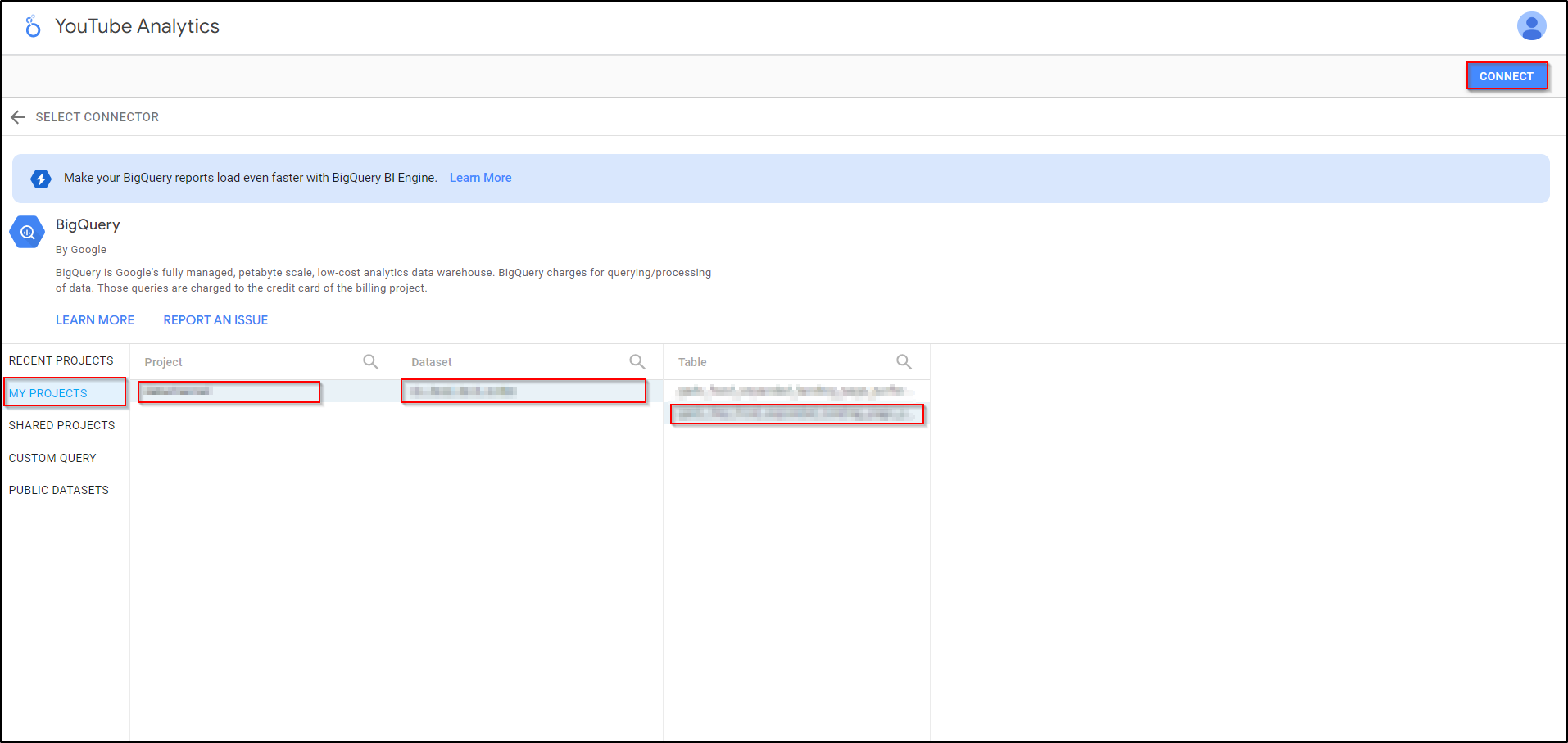This screenshot has width=1568, height=743.
Task: Click SELECT CONNECTOR to go back
Action: [x=97, y=117]
